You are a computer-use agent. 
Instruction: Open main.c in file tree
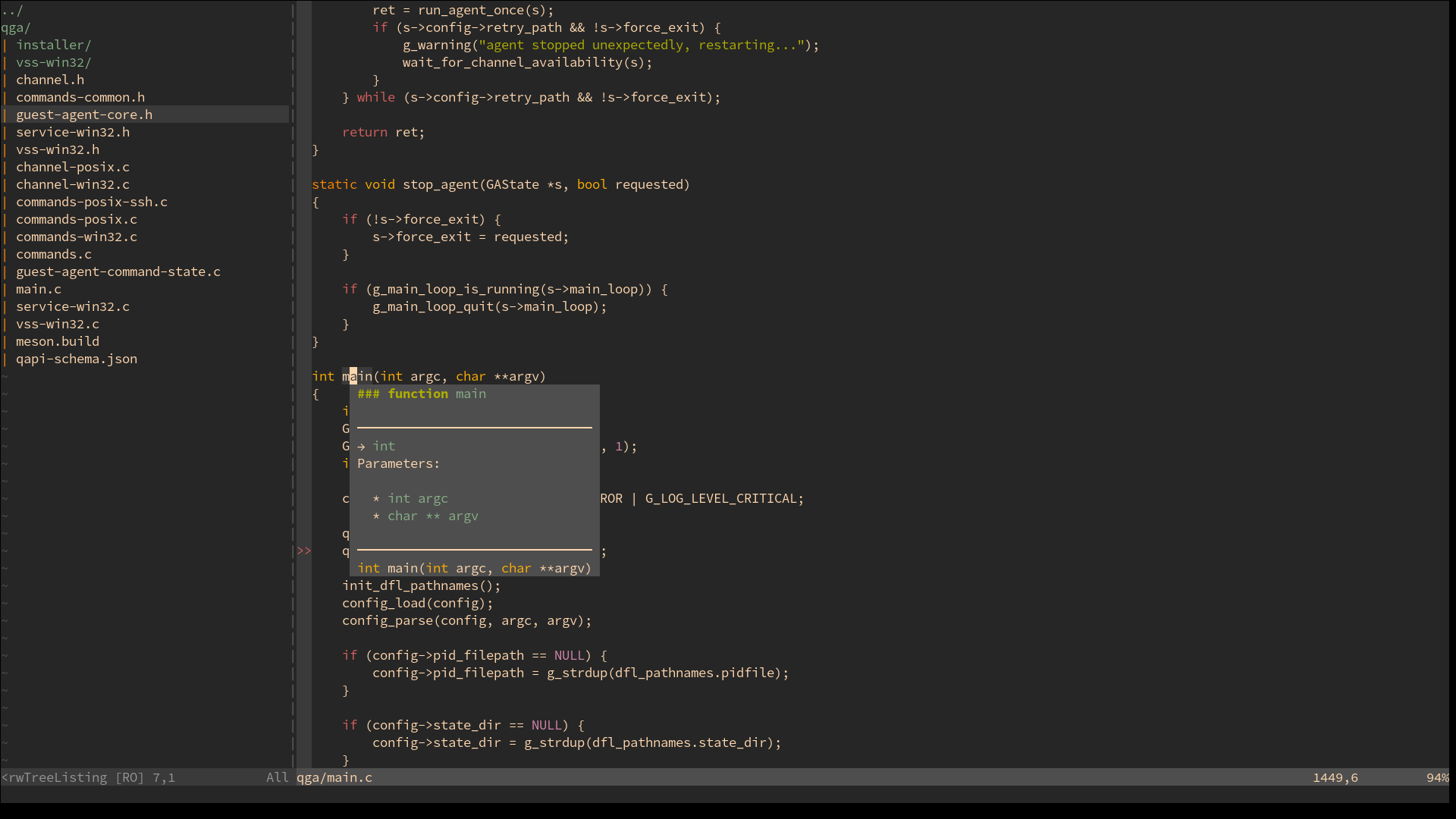coord(39,289)
